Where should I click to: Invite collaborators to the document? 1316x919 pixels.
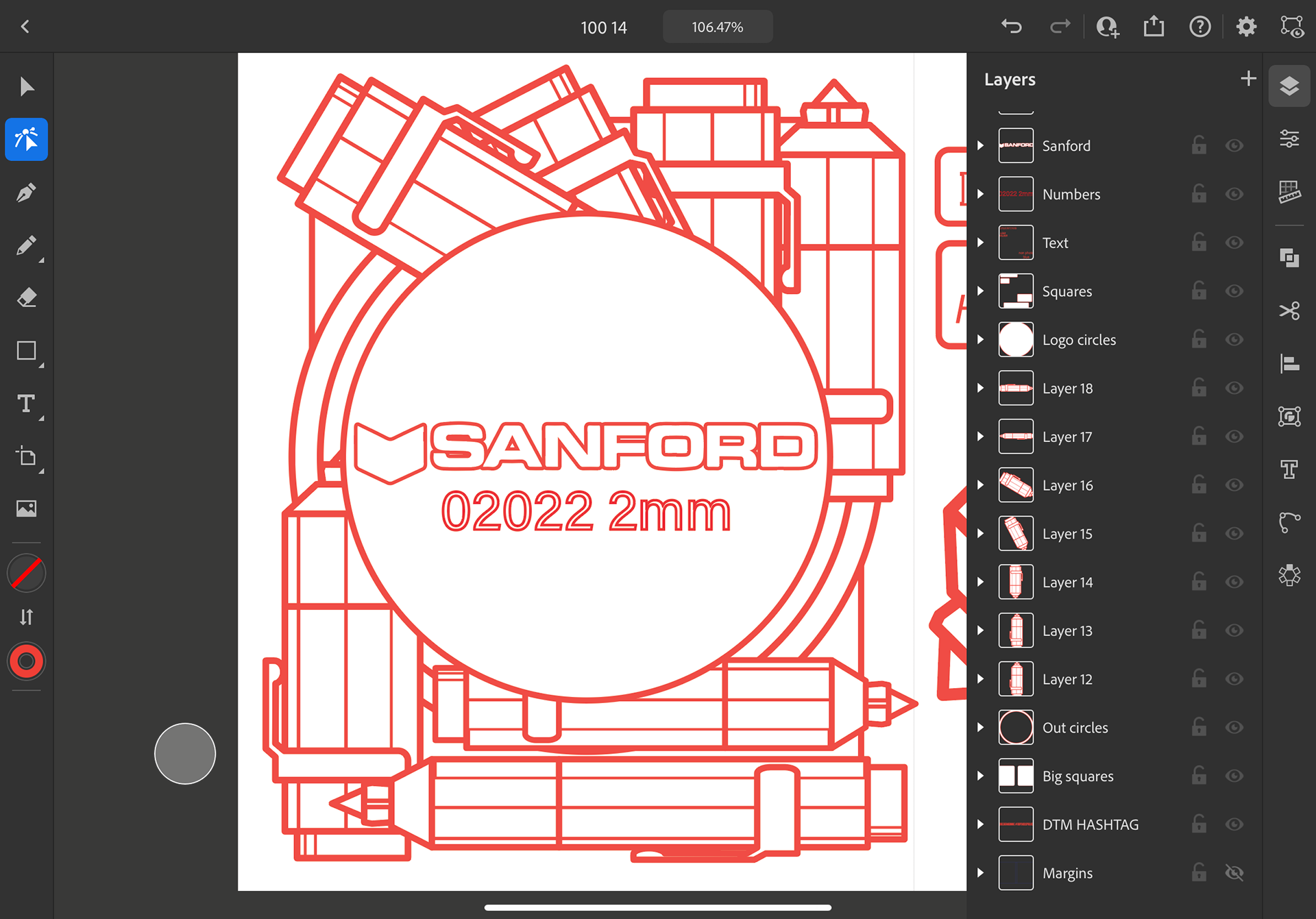(x=1108, y=27)
